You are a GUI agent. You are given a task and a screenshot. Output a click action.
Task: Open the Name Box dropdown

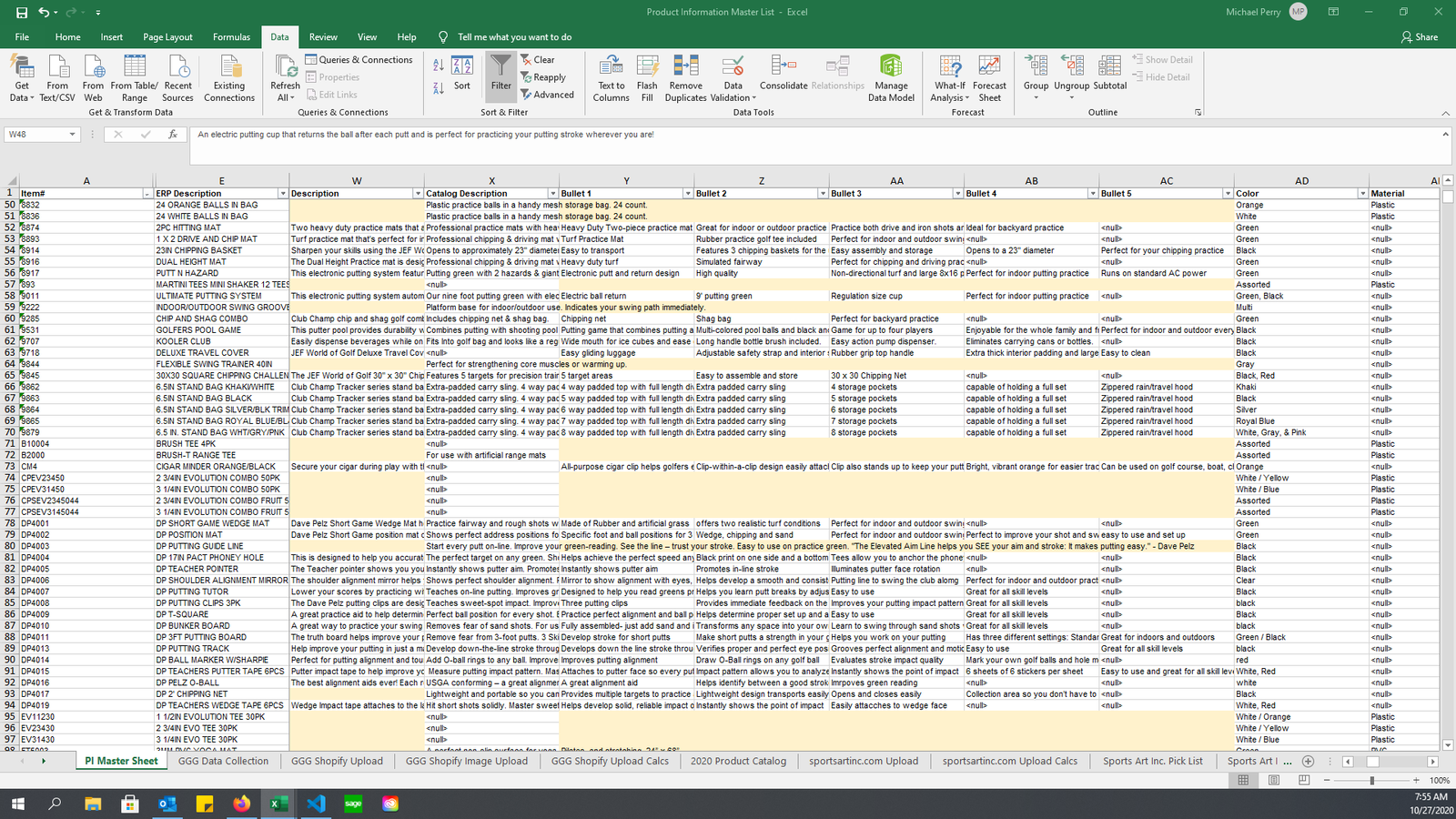pyautogui.click(x=72, y=135)
